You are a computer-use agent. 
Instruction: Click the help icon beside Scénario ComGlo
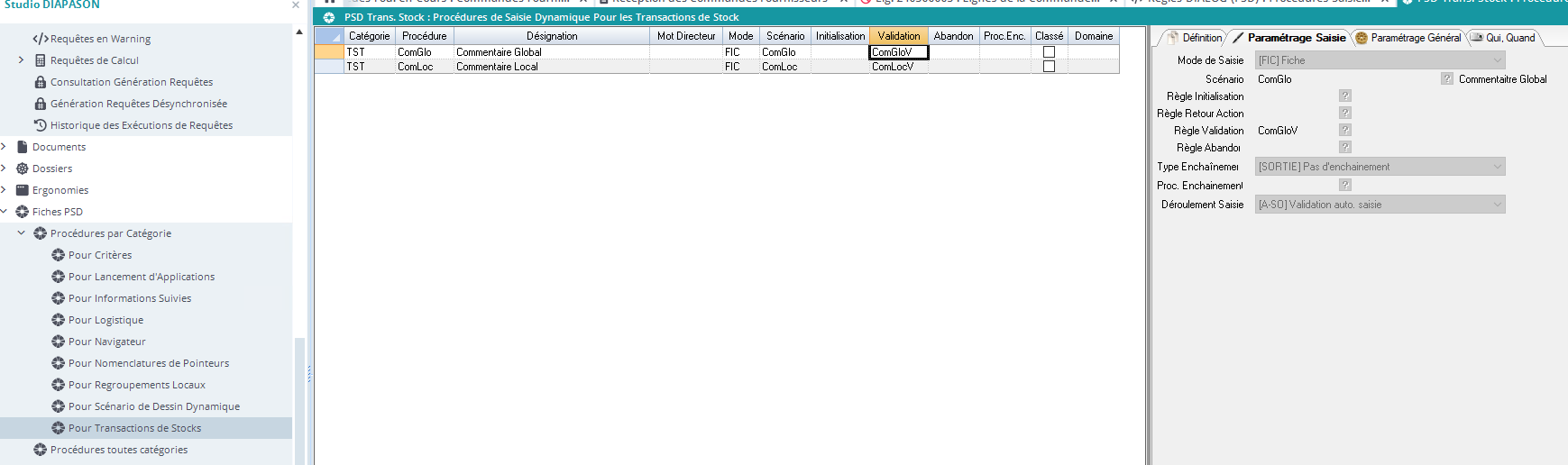point(1446,78)
